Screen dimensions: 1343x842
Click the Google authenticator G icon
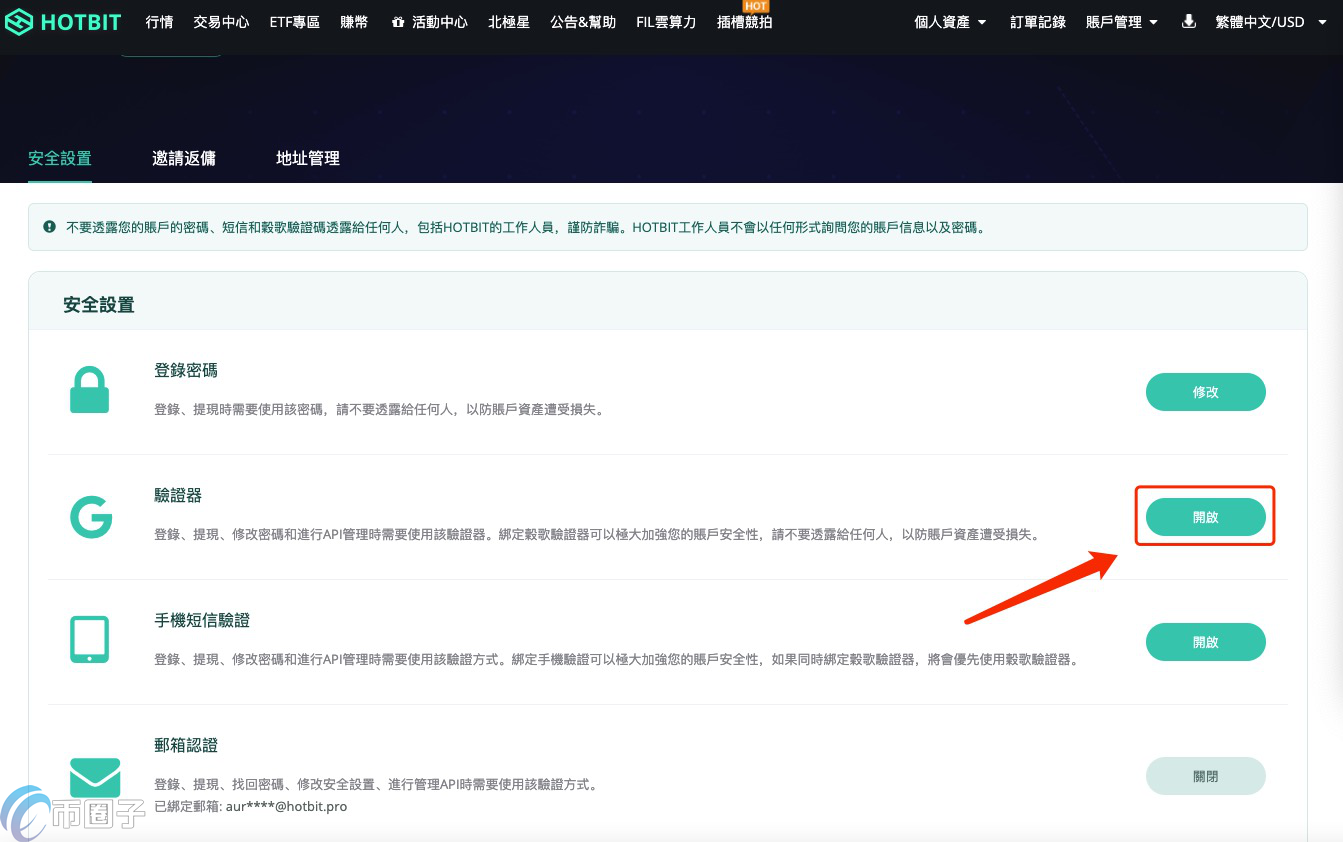point(90,517)
